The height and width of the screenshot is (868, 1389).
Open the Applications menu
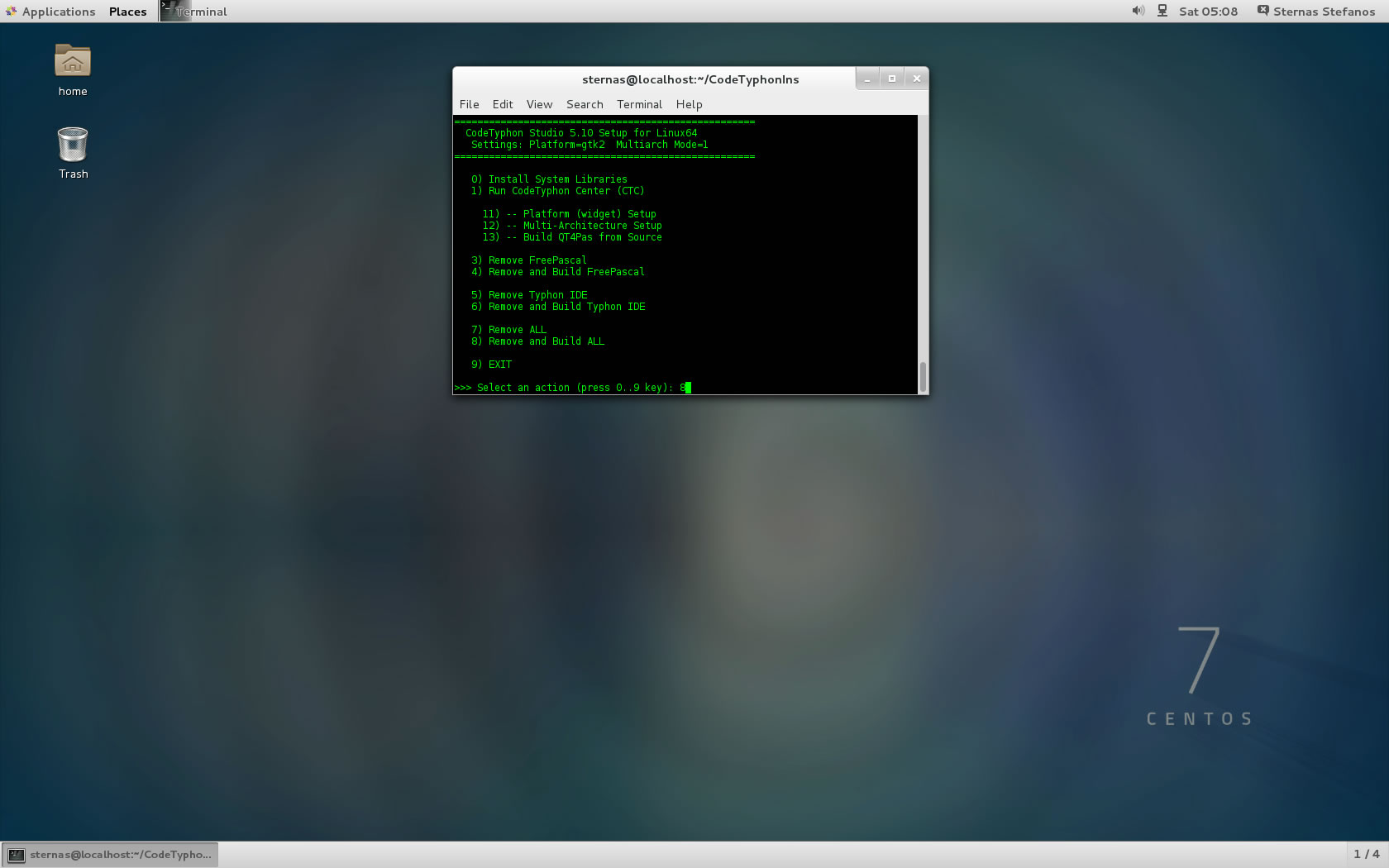coord(59,12)
